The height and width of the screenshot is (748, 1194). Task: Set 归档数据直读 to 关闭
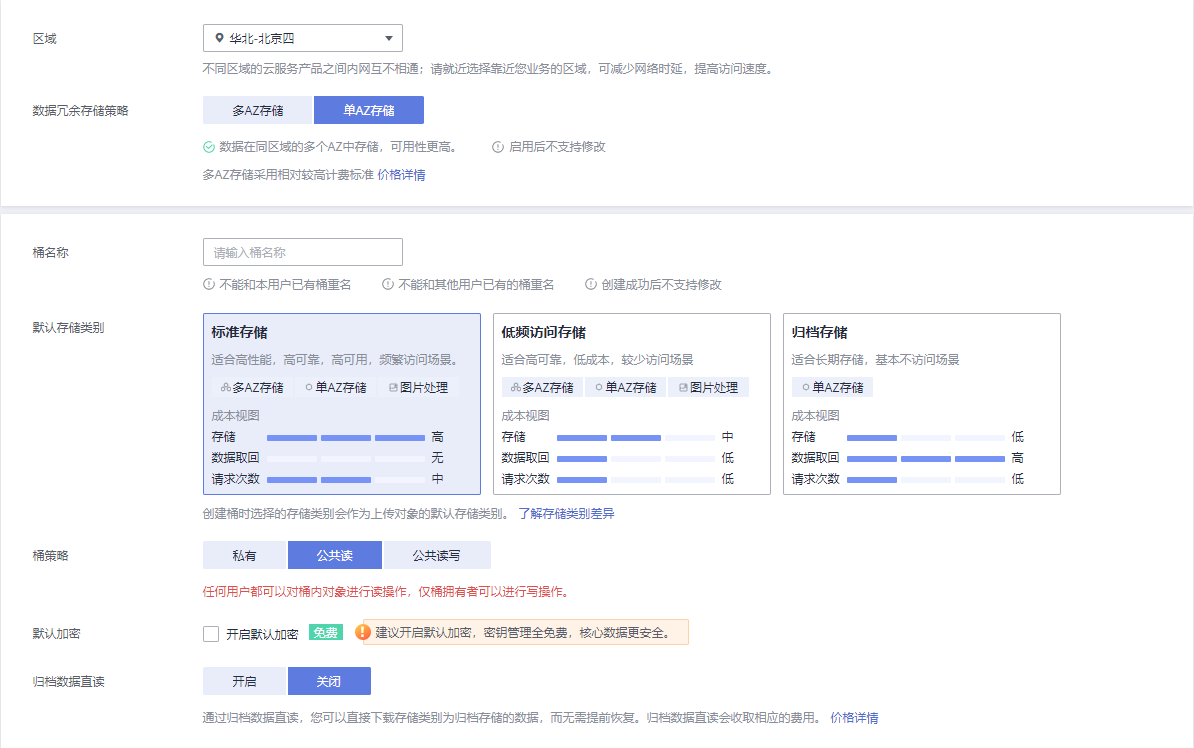coord(329,681)
